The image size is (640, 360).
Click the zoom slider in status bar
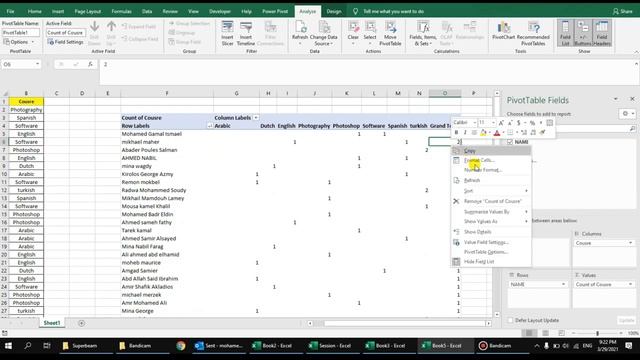(x=597, y=333)
